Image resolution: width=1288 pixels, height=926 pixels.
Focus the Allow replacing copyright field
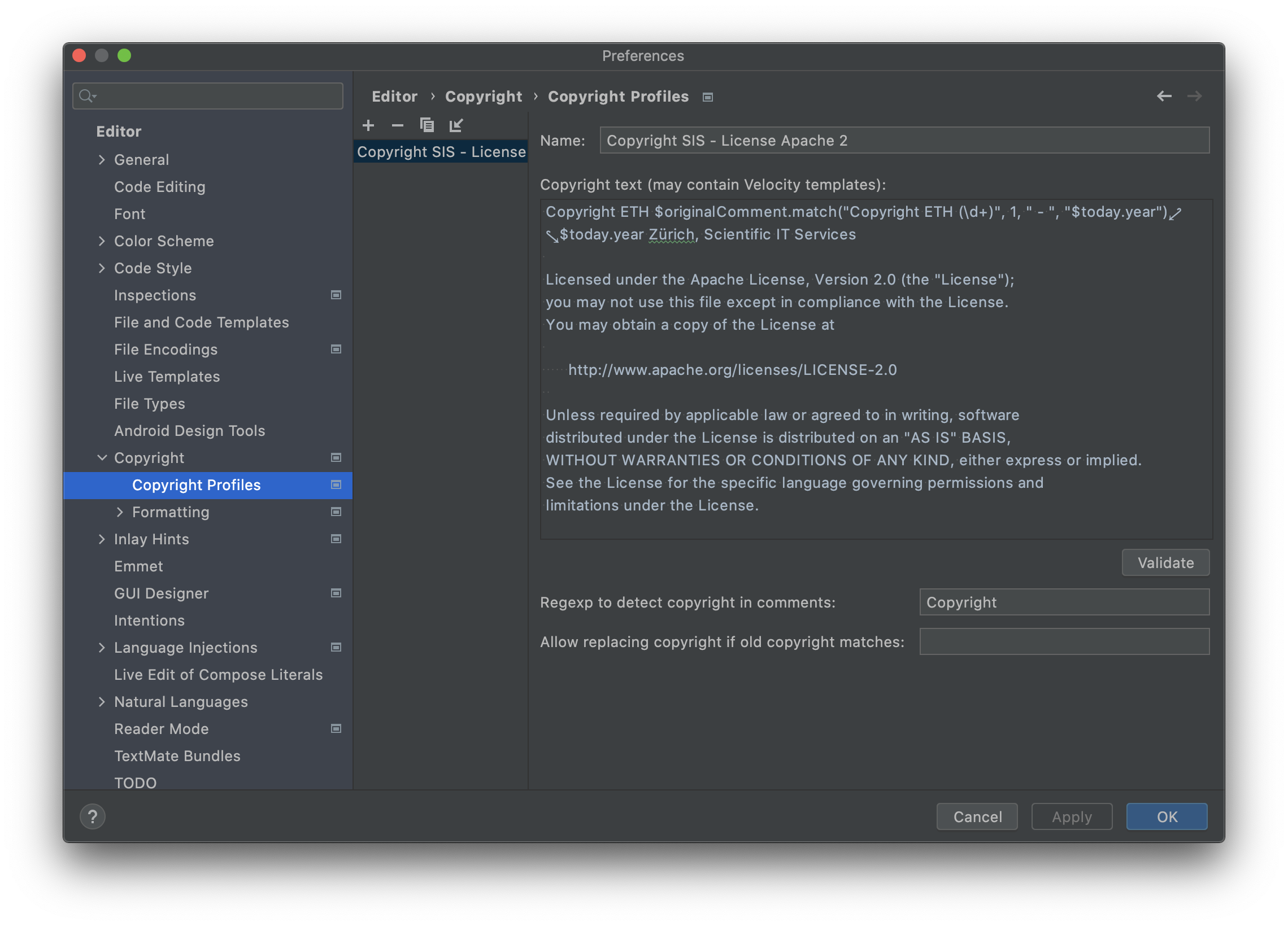(1064, 641)
